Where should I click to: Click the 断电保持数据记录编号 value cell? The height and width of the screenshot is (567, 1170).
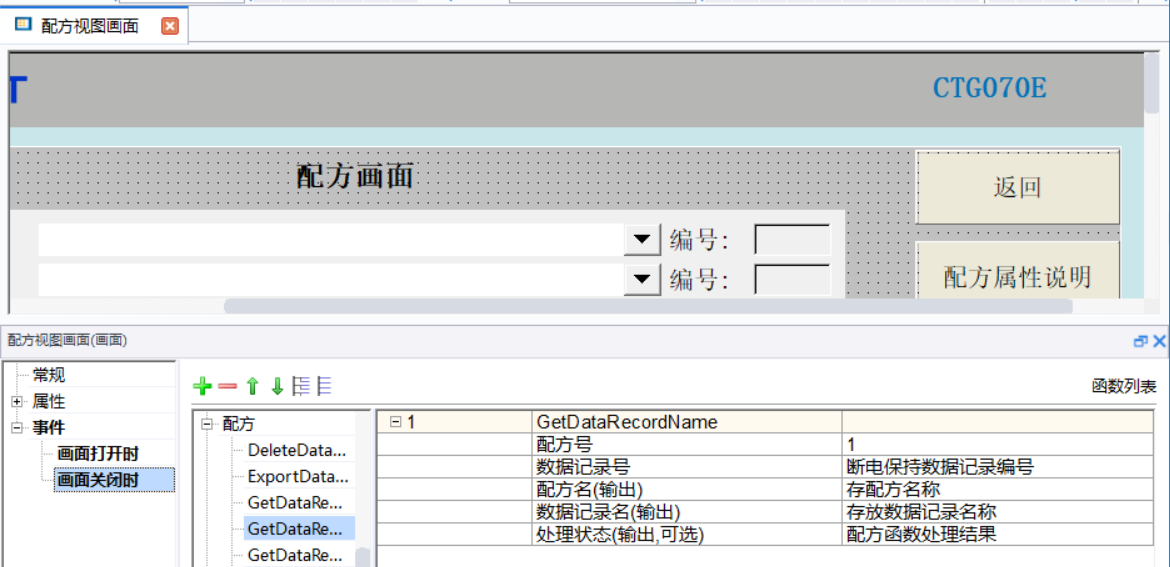(1000, 467)
